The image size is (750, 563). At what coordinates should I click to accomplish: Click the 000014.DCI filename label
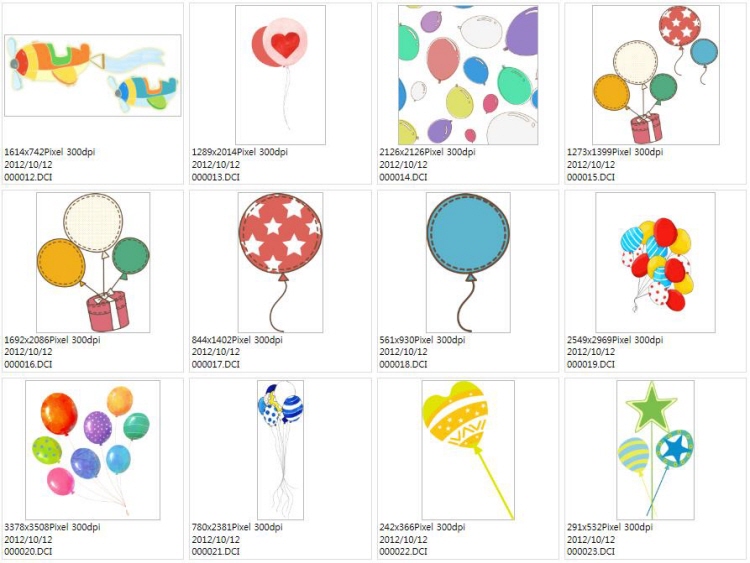403,177
